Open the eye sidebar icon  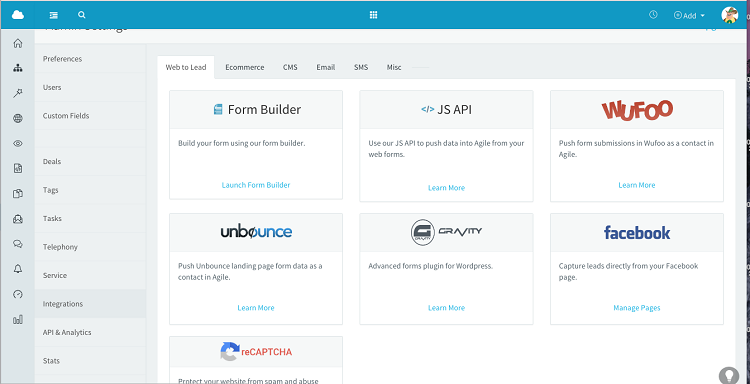[x=18, y=143]
